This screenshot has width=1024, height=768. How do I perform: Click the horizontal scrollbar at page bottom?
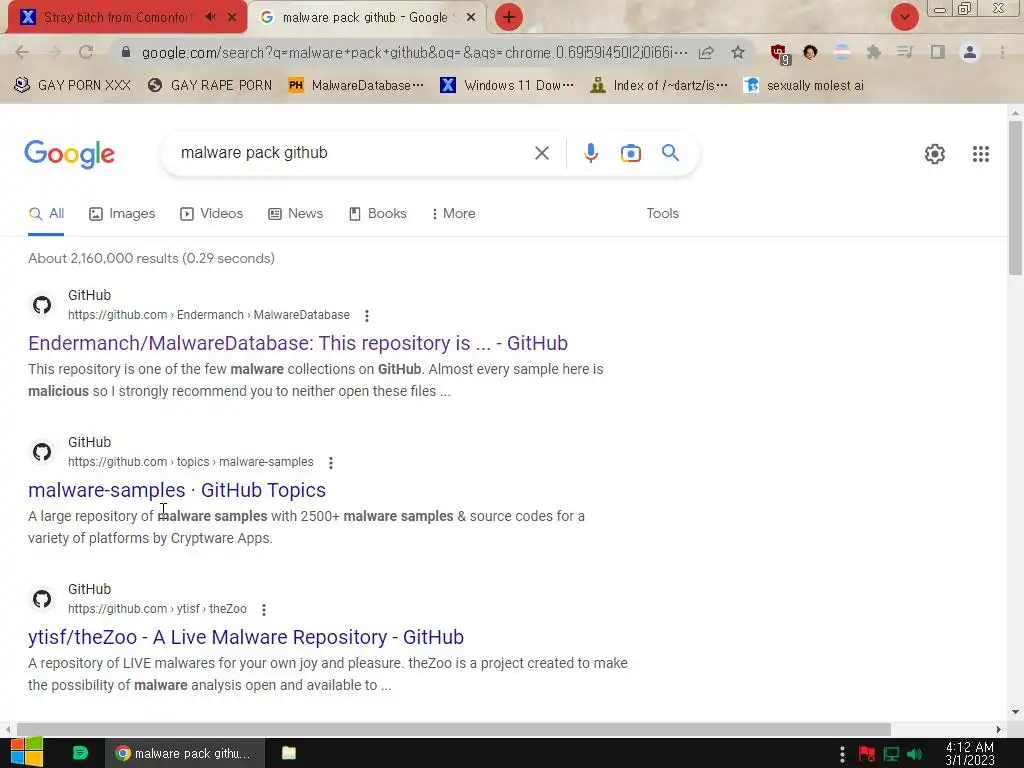[x=454, y=729]
